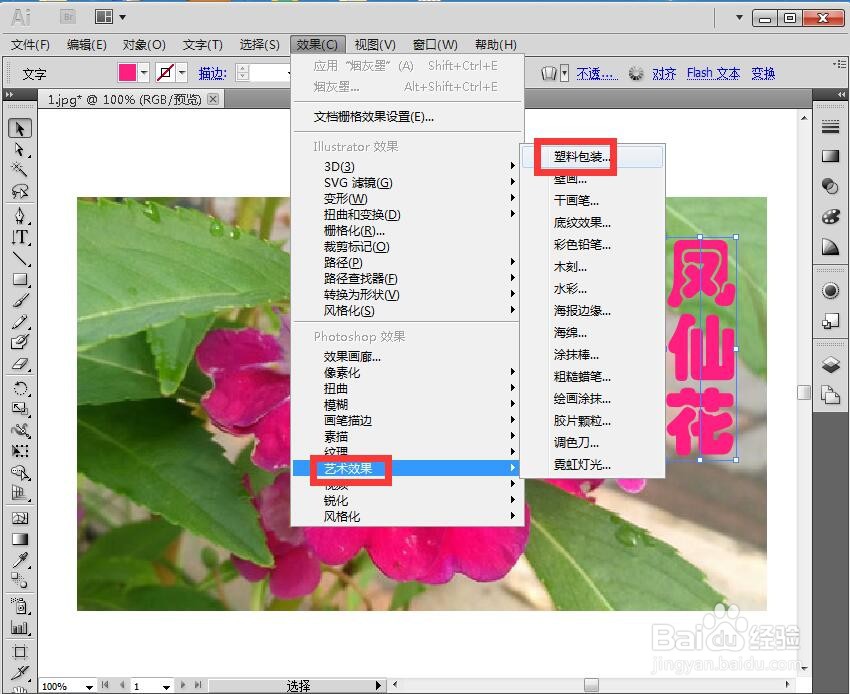The image size is (850, 694).
Task: Click the pink fill color swatch
Action: [127, 72]
